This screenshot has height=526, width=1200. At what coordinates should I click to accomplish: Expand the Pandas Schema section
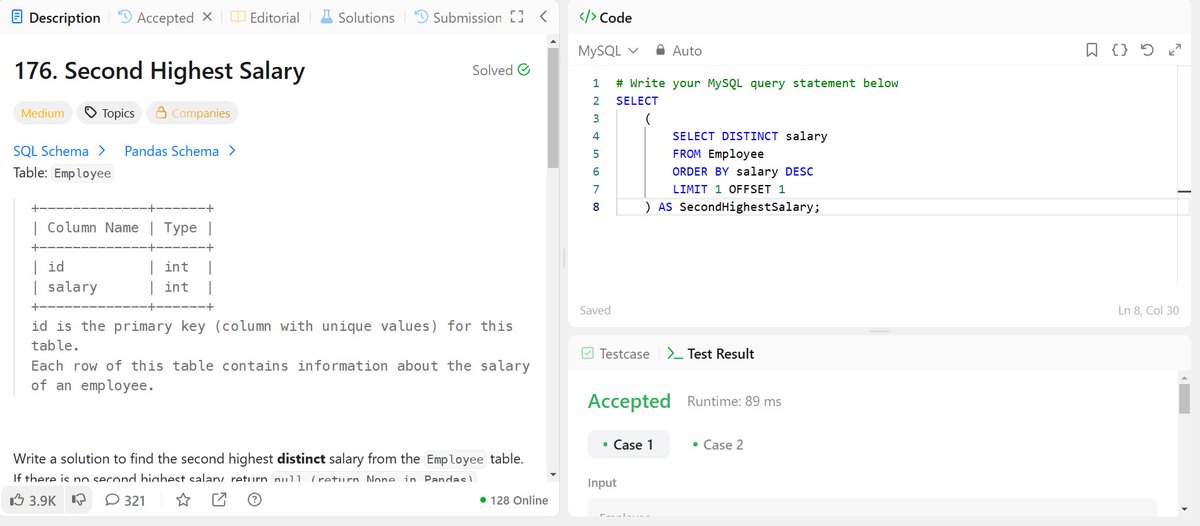pos(180,151)
